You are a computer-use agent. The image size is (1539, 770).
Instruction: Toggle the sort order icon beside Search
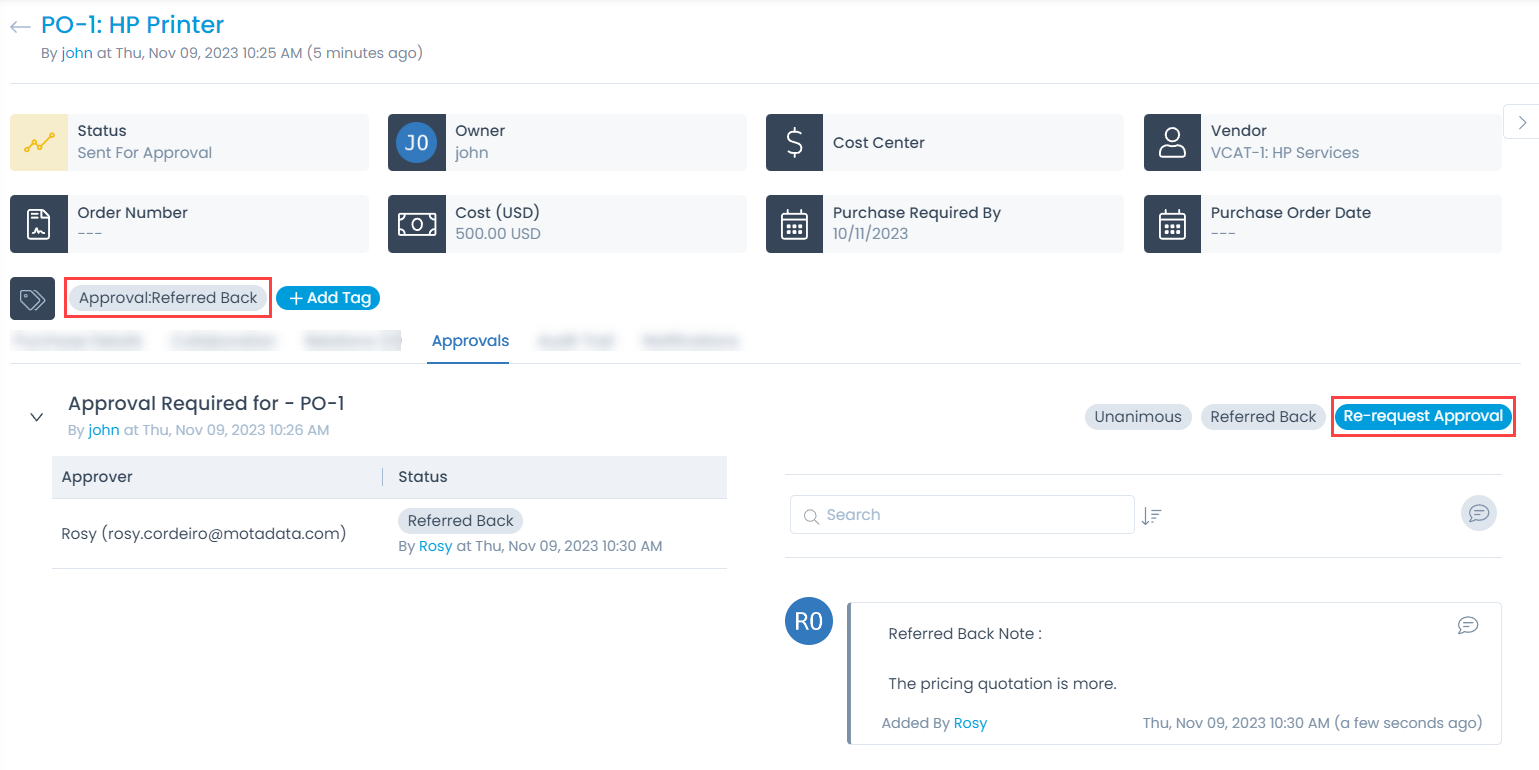pos(1152,516)
